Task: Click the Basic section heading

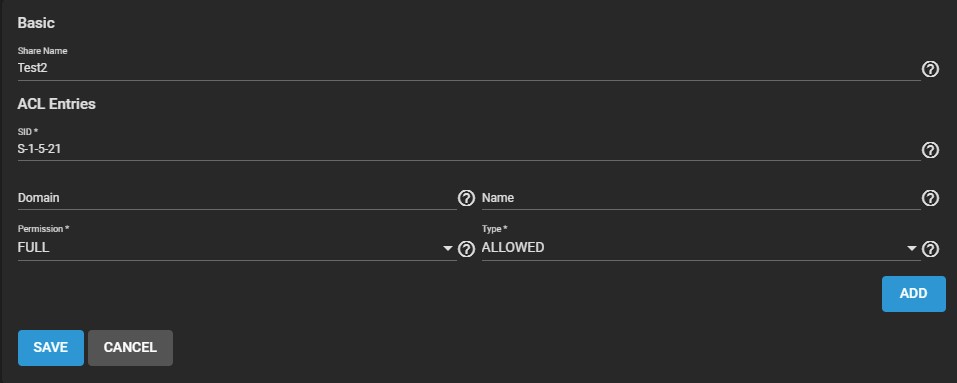Action: point(36,23)
